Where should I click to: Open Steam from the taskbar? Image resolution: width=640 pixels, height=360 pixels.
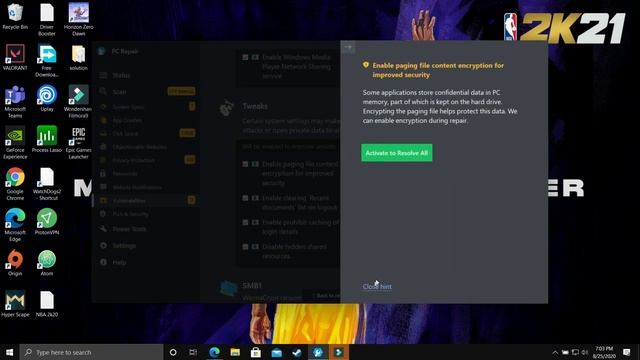(x=297, y=352)
